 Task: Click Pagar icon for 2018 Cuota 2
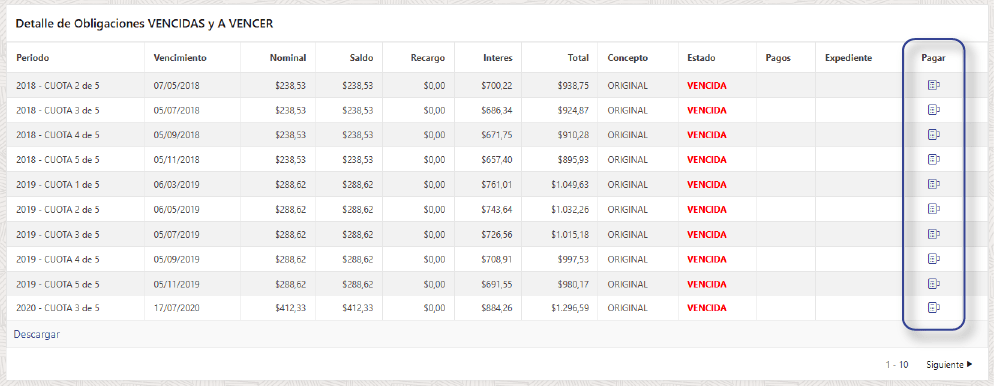[x=933, y=85]
